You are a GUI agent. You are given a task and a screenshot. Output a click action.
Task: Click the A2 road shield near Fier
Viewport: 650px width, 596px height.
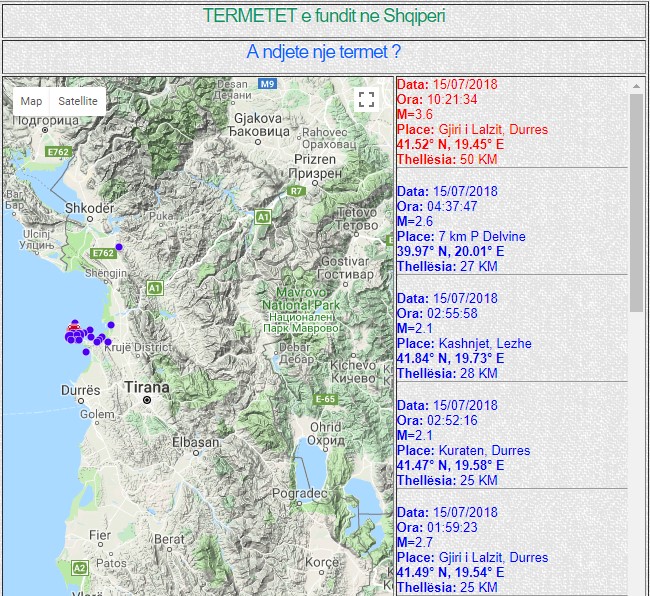point(78,568)
